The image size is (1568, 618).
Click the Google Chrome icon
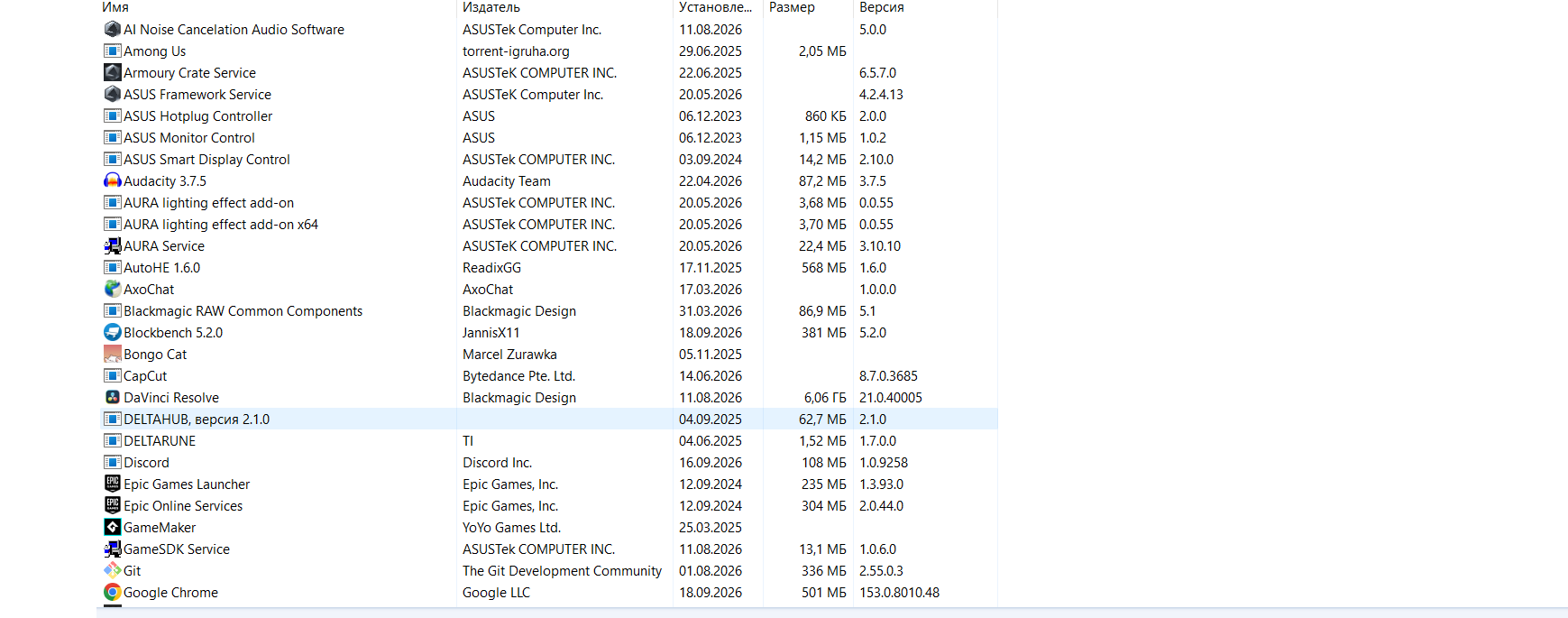click(113, 592)
